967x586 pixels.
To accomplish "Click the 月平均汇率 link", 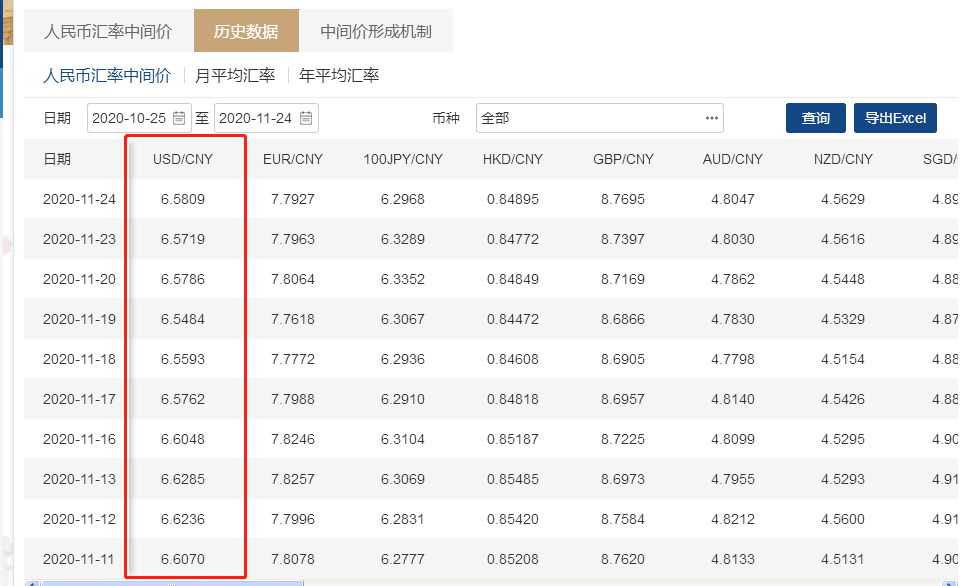I will (235, 75).
